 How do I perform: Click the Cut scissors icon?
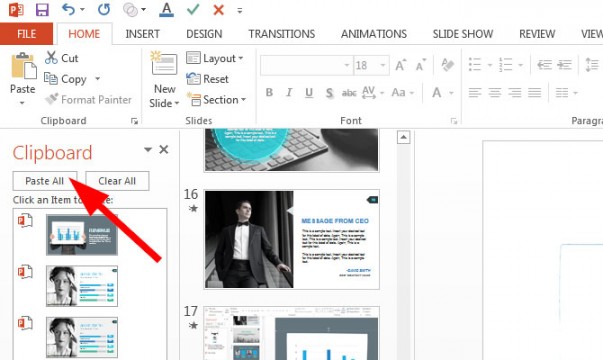click(x=51, y=58)
